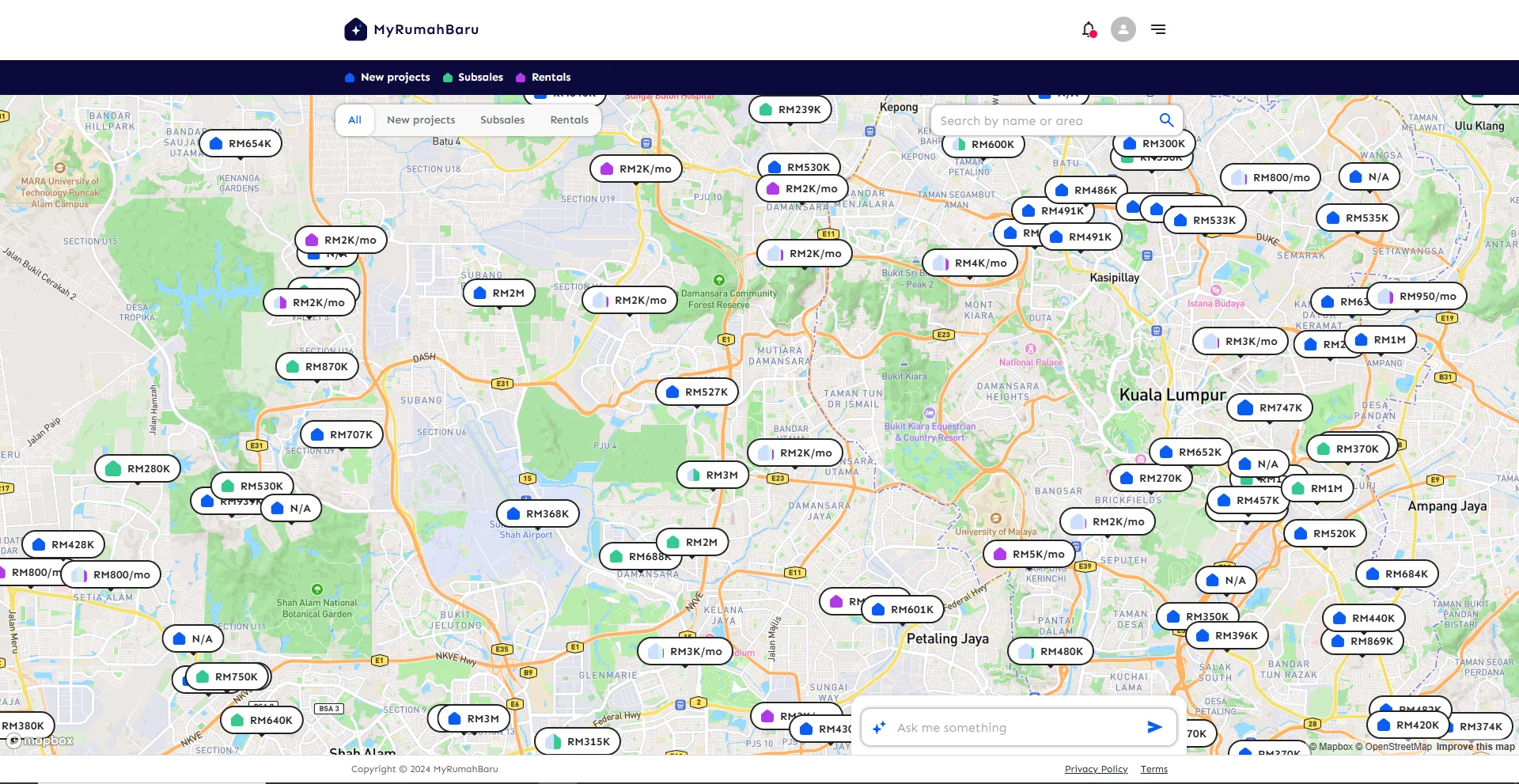Open the RM950/mo map marker

pyautogui.click(x=1417, y=297)
